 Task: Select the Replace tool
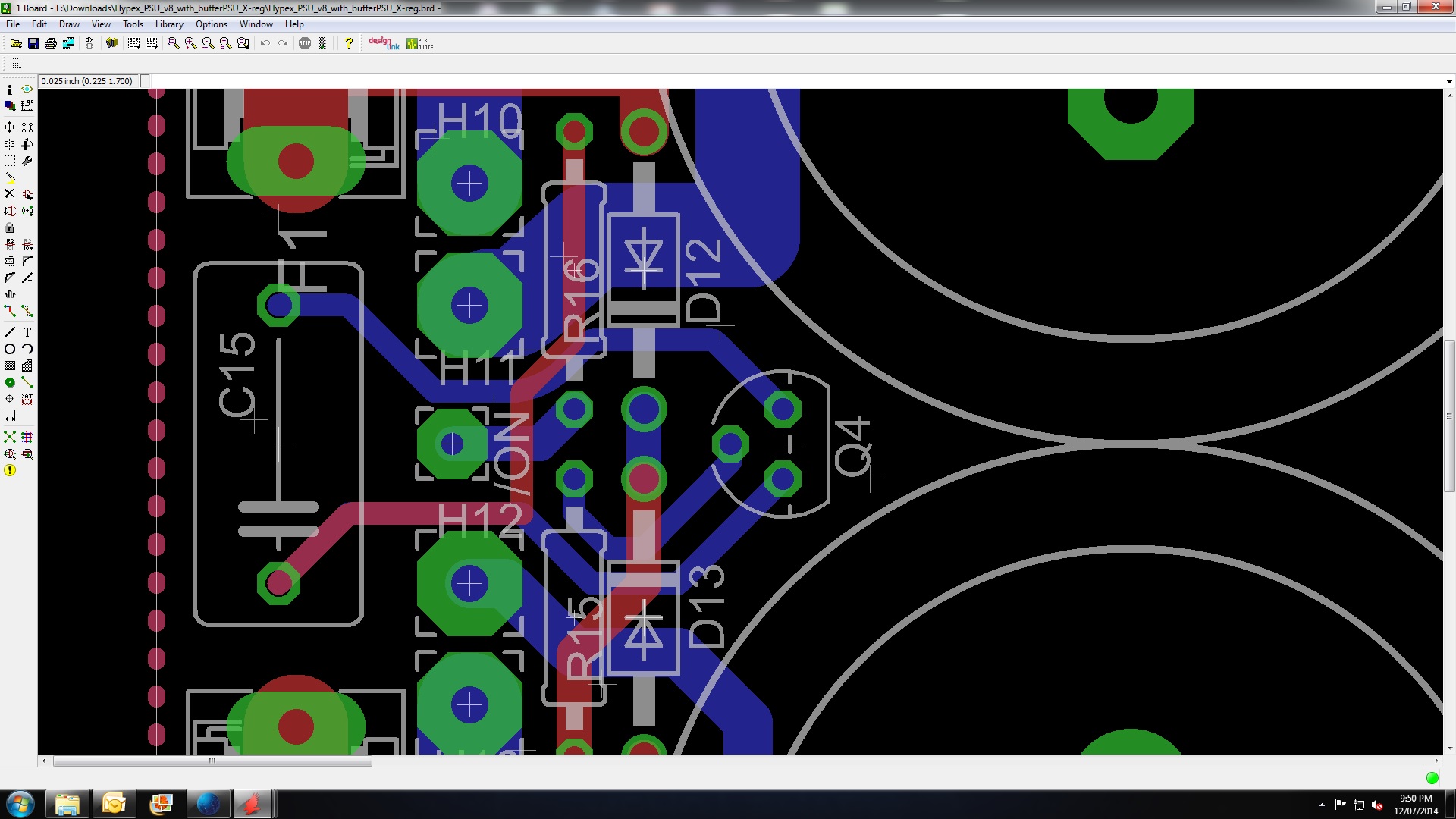[27, 211]
